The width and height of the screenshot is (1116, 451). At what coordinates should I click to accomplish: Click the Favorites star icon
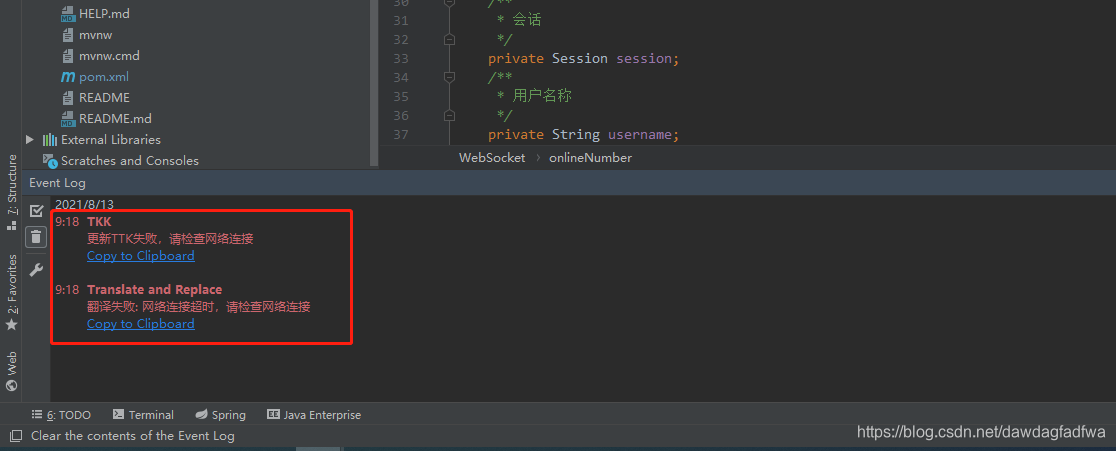point(11,324)
